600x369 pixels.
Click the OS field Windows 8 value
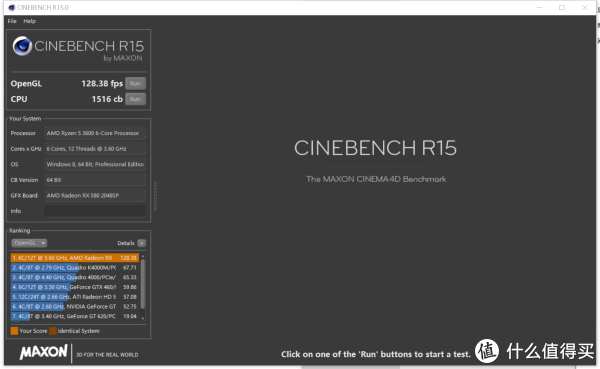(95, 164)
